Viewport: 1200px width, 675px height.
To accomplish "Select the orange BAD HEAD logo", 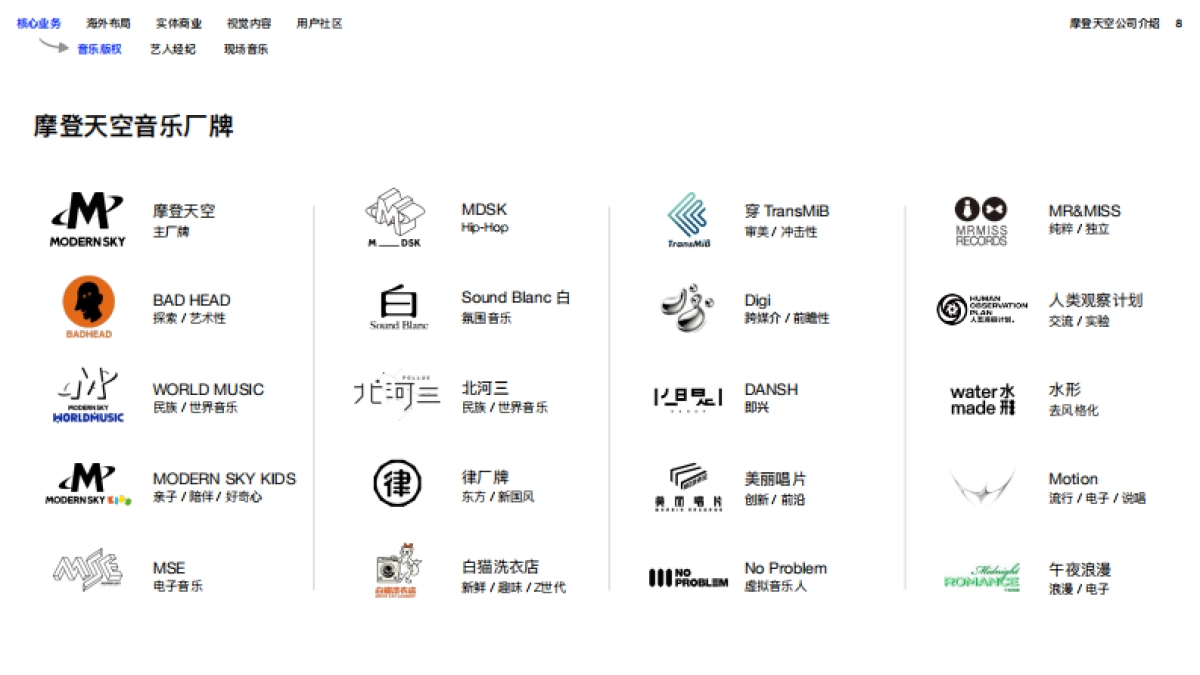I will (89, 308).
